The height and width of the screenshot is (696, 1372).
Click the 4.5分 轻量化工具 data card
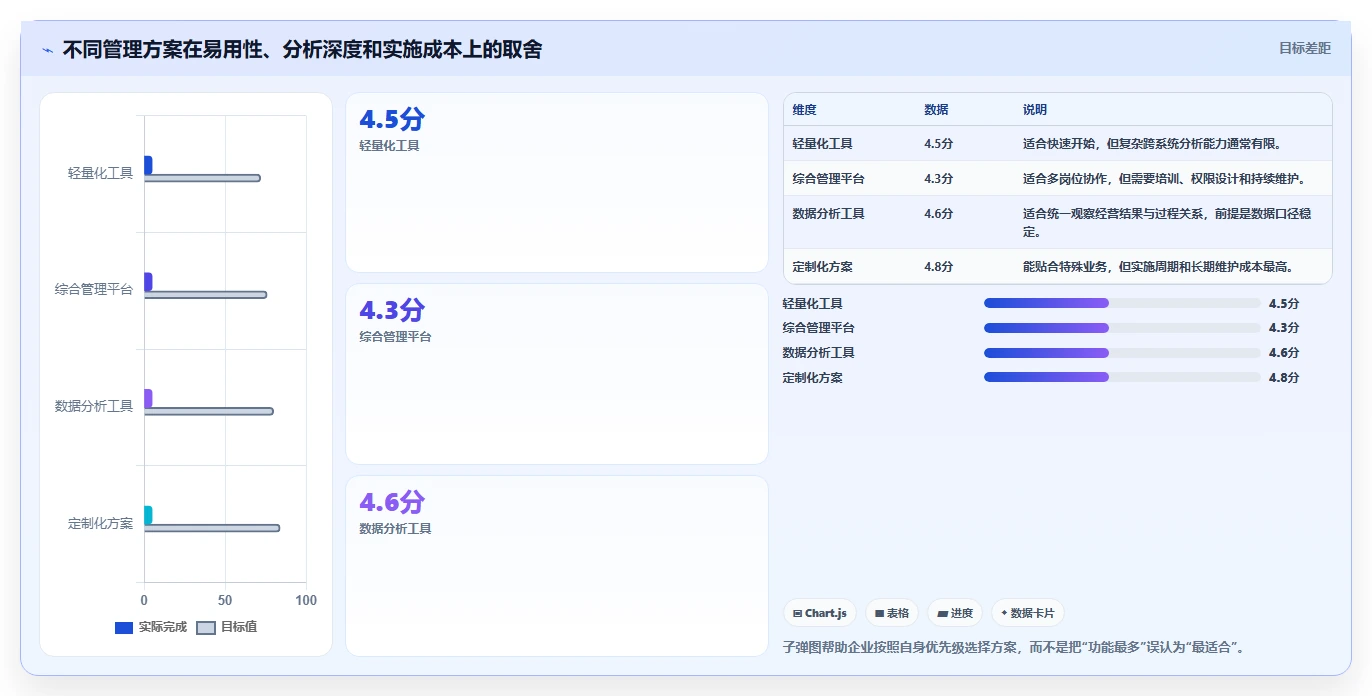[x=557, y=182]
